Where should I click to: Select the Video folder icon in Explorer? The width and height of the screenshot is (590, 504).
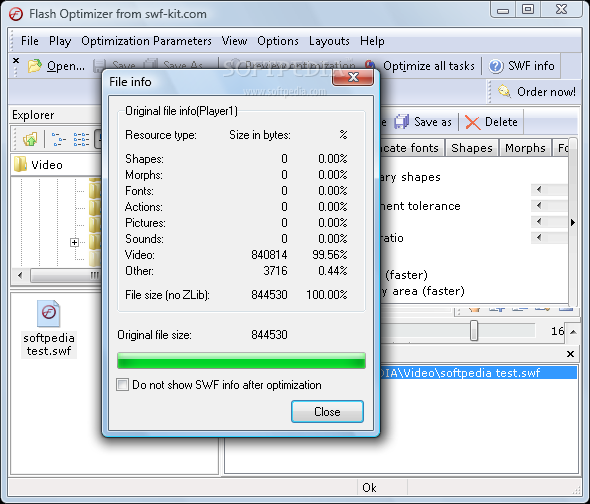tap(20, 164)
